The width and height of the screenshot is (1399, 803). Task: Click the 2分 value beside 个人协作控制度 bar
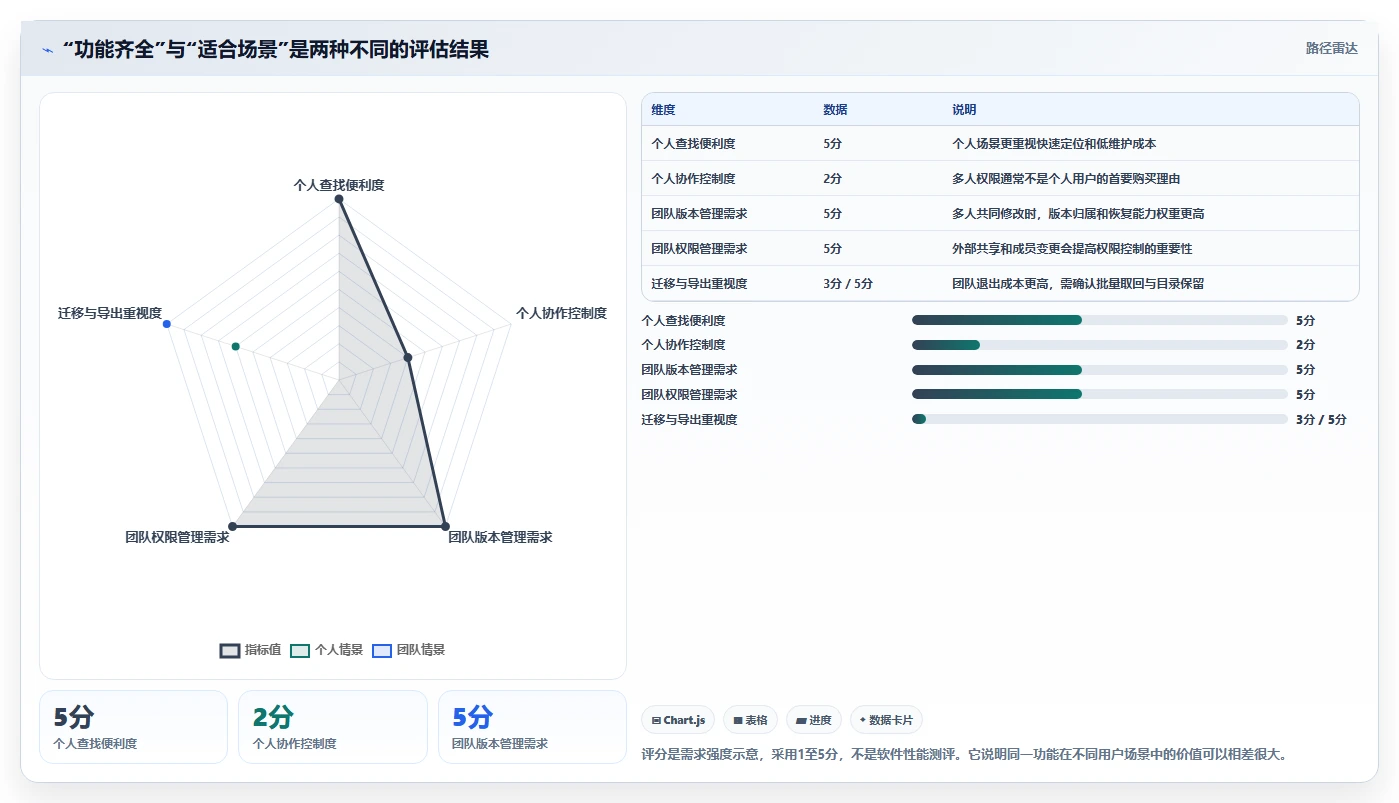(x=1305, y=345)
